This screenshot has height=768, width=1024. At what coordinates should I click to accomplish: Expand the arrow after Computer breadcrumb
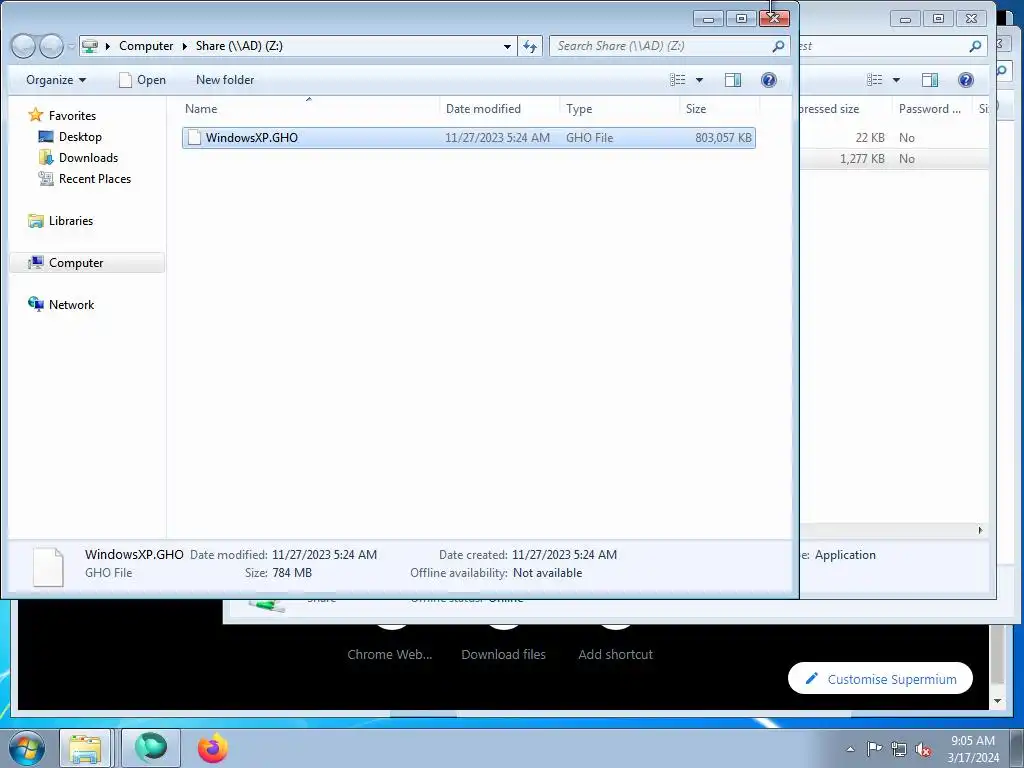(x=185, y=46)
